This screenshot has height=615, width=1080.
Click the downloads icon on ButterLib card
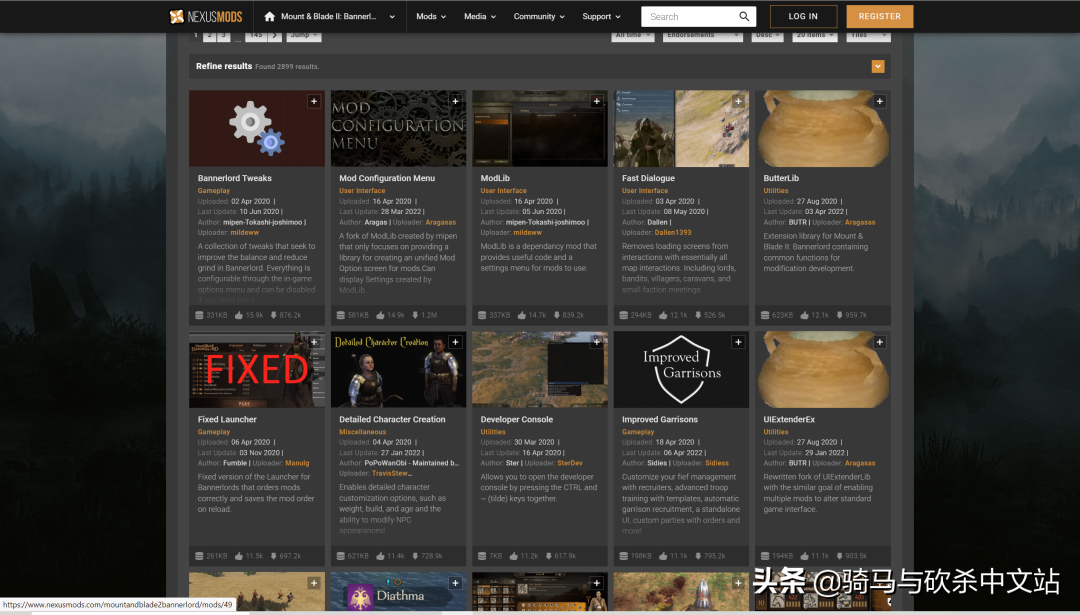pos(839,315)
